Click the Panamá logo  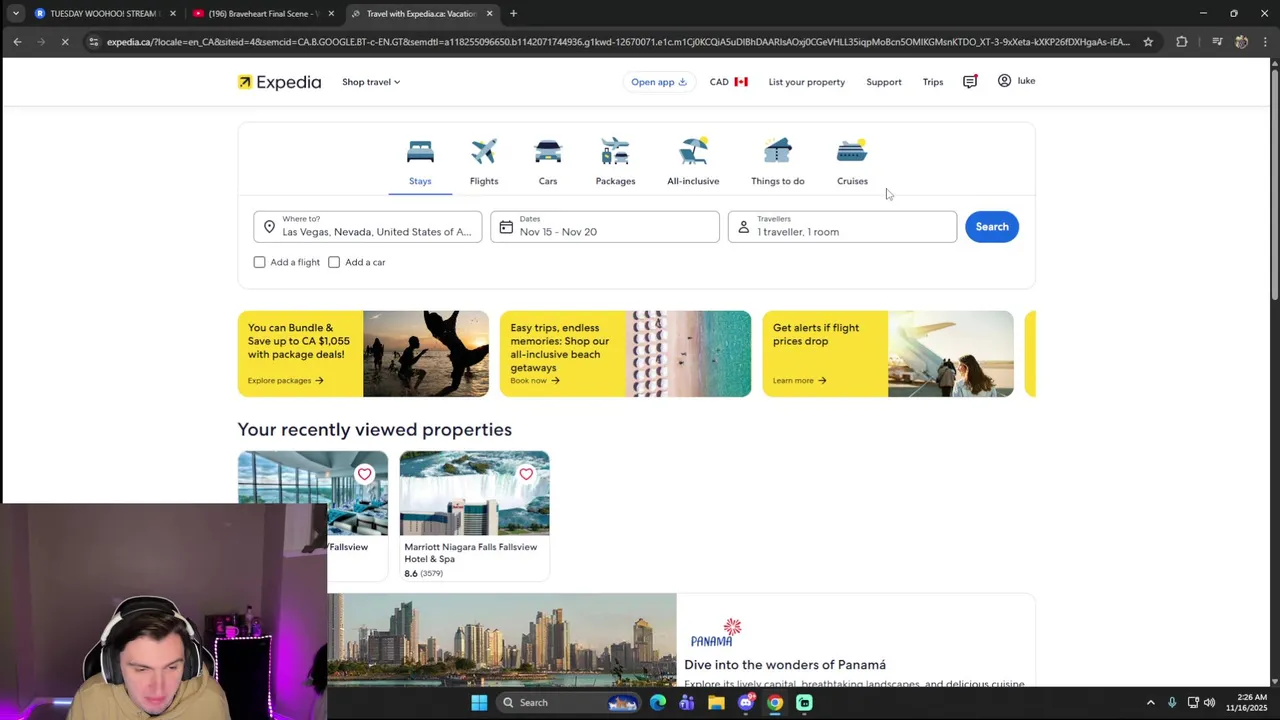(x=716, y=633)
